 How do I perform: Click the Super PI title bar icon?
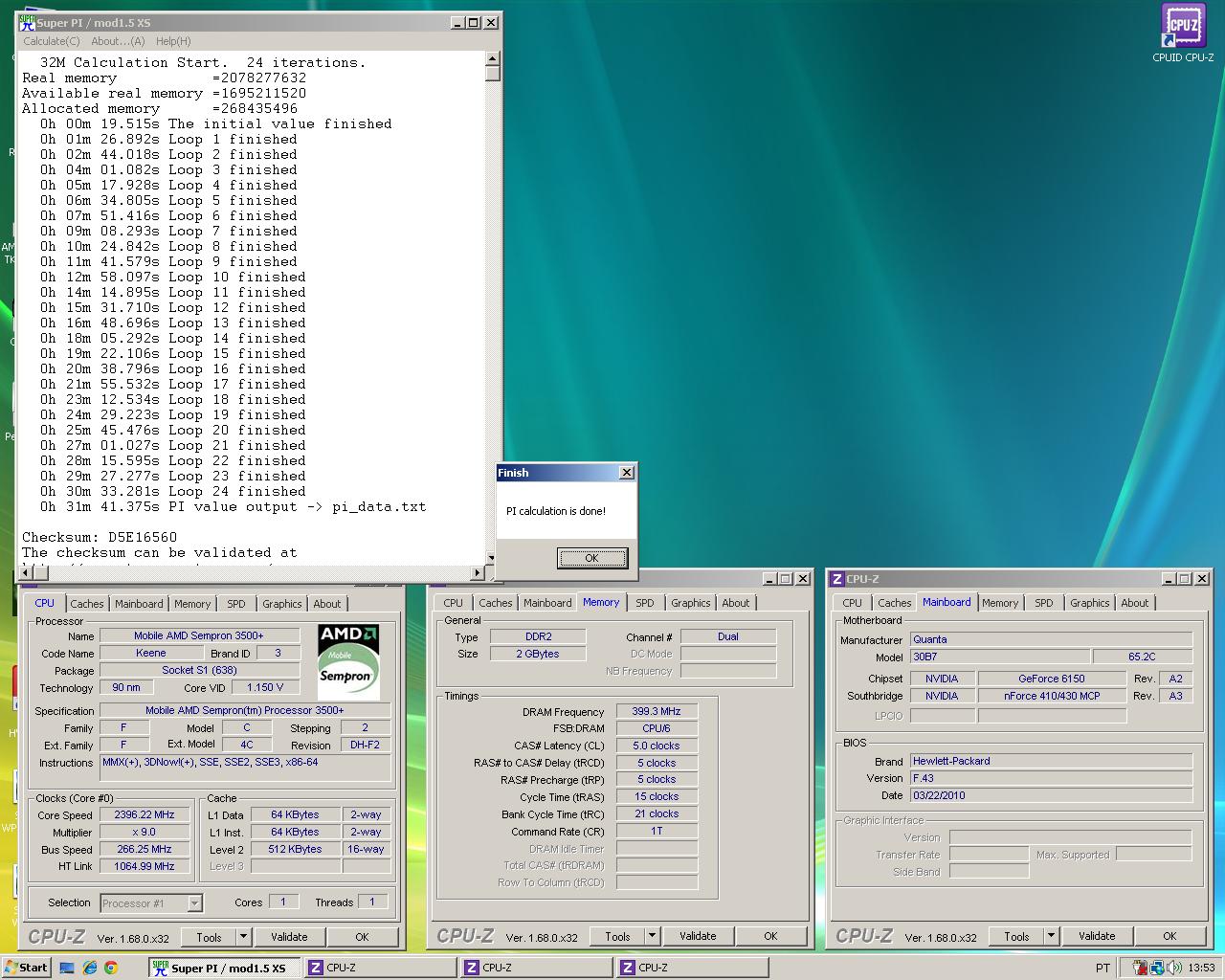click(27, 23)
